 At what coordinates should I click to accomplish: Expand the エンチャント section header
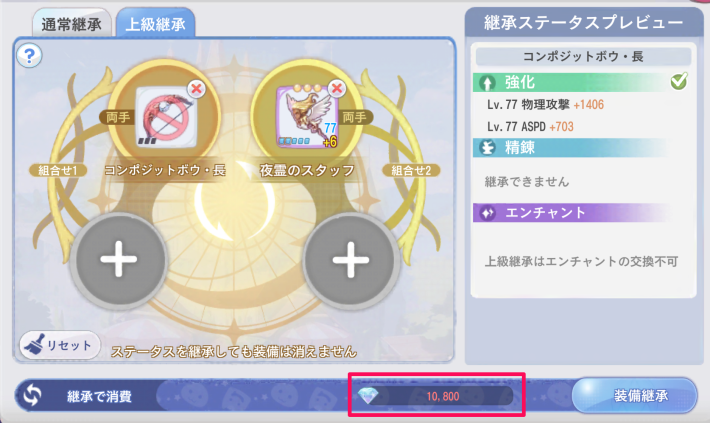(571, 212)
